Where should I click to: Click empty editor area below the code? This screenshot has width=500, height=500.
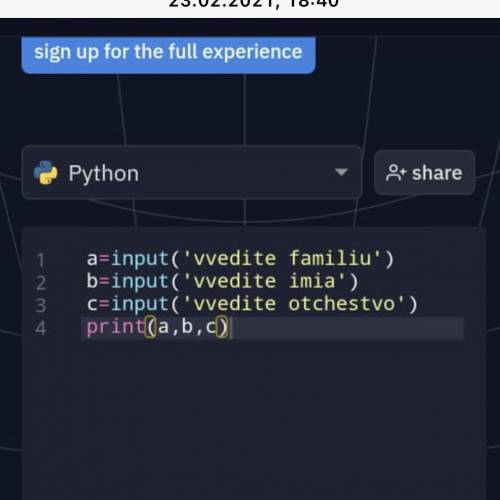[x=253, y=417]
